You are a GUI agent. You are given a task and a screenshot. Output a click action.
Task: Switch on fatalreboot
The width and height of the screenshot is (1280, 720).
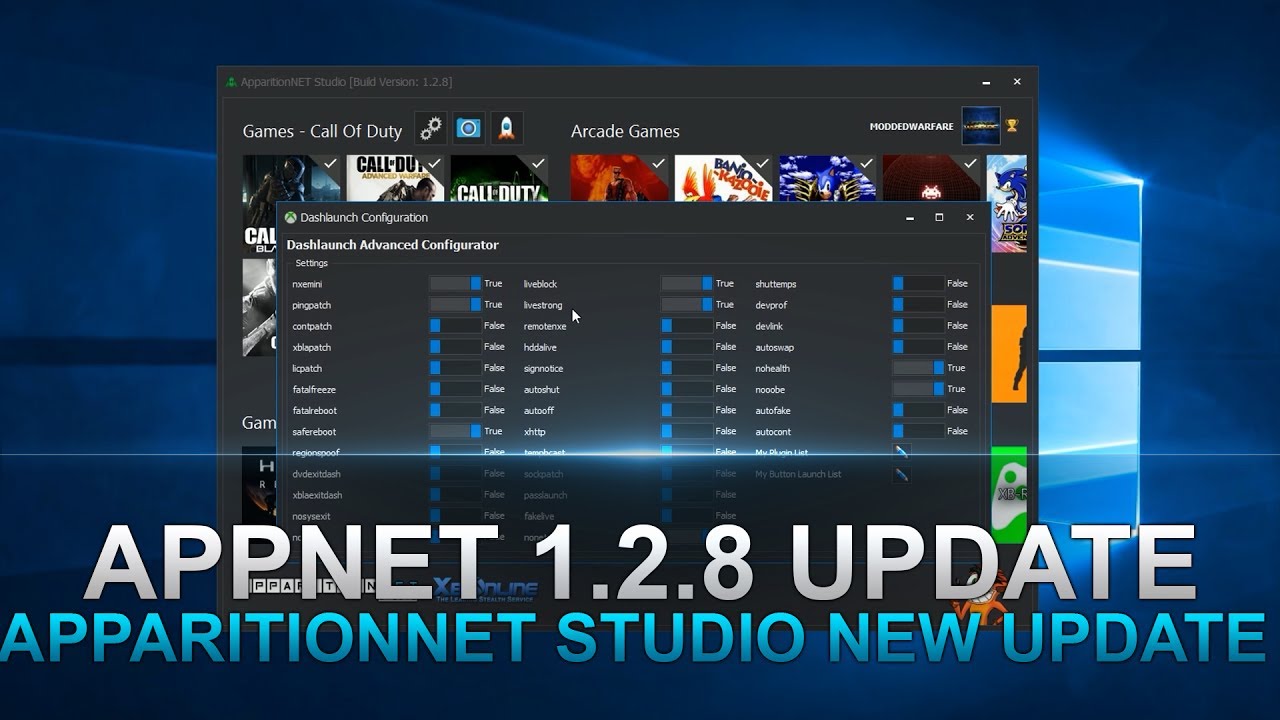pyautogui.click(x=455, y=410)
